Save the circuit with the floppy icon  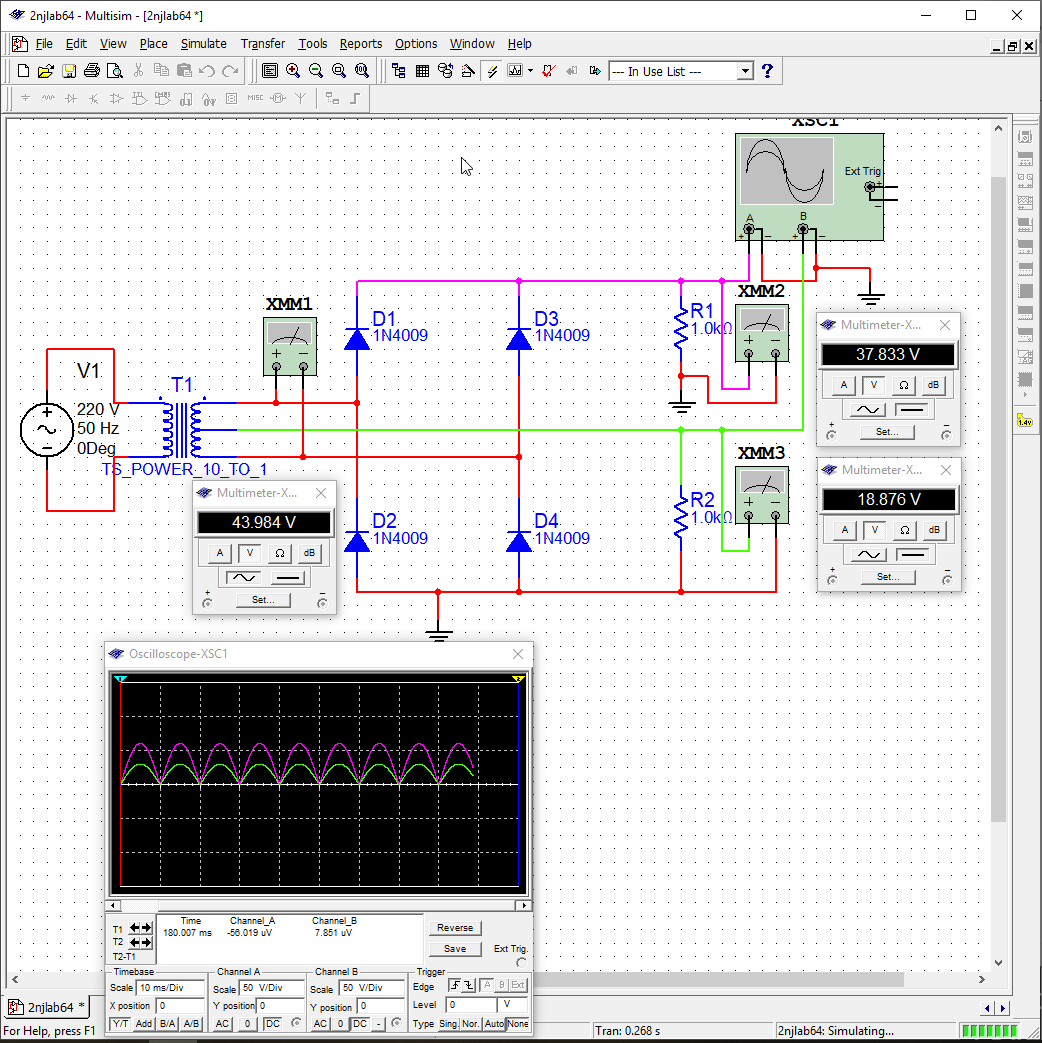[69, 71]
